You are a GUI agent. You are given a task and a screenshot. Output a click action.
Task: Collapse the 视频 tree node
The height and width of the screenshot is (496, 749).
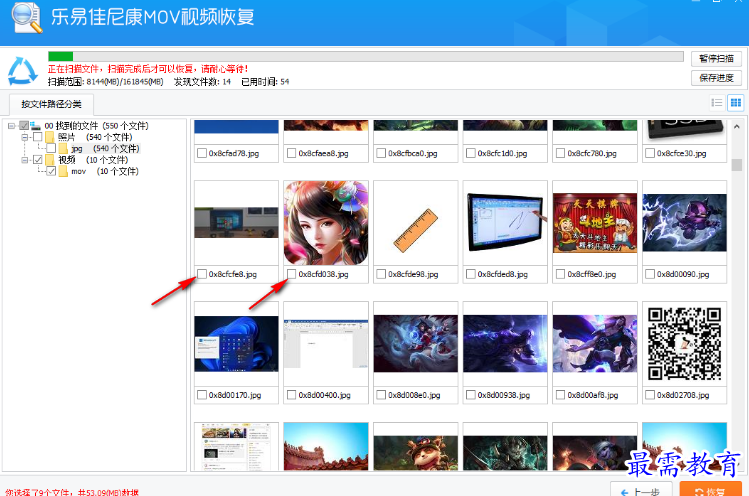[24, 160]
